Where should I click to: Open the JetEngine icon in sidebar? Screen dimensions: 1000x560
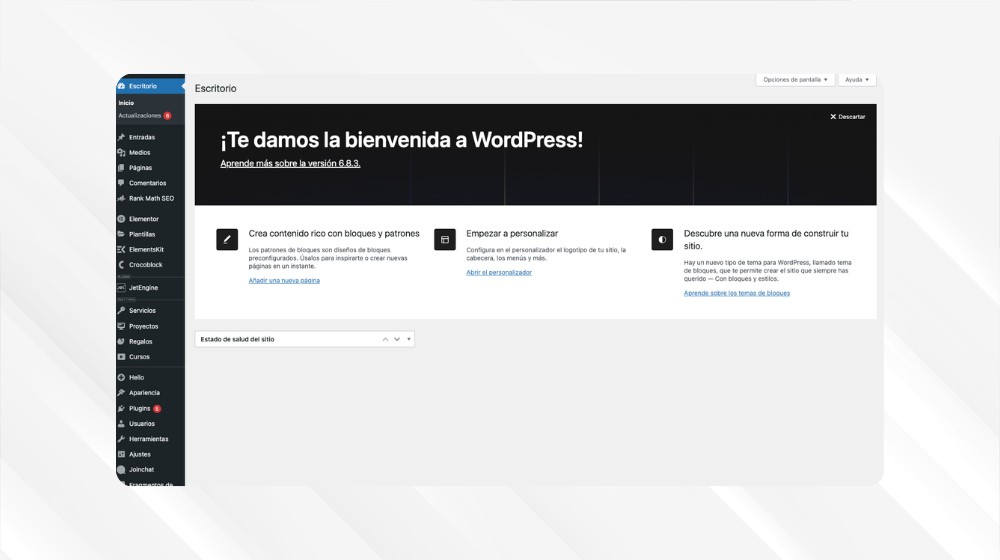(121, 288)
